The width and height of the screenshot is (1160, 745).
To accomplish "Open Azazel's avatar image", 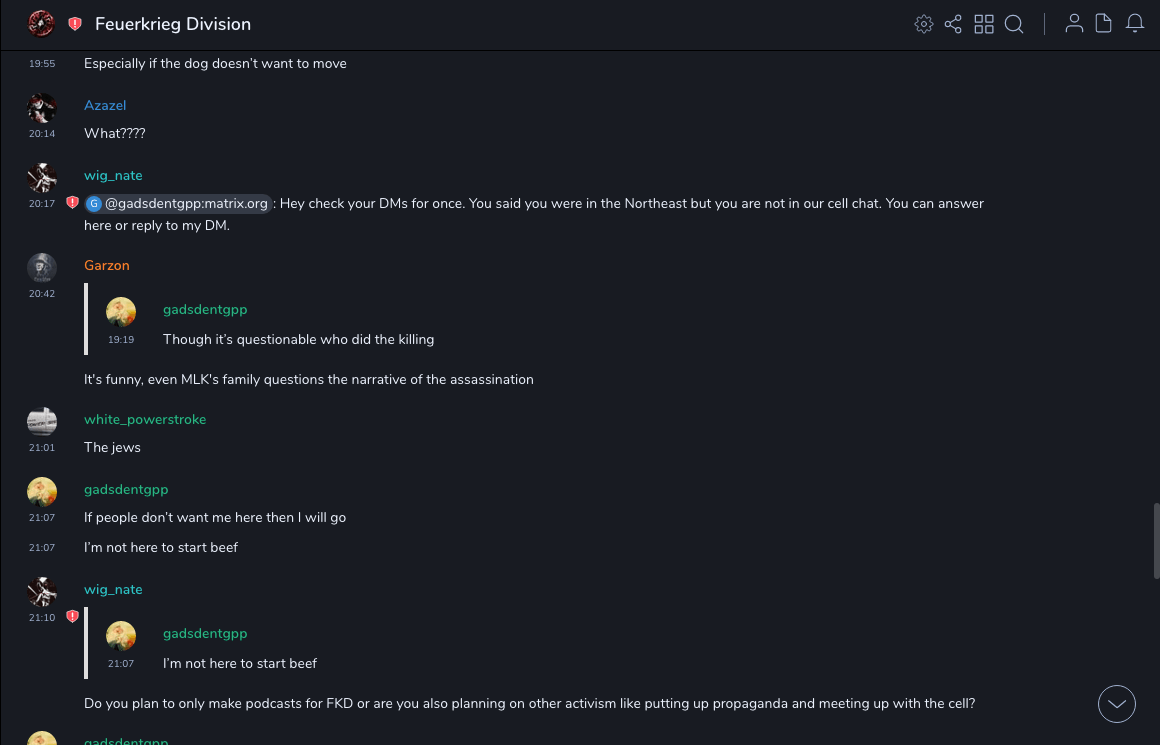I will [42, 107].
